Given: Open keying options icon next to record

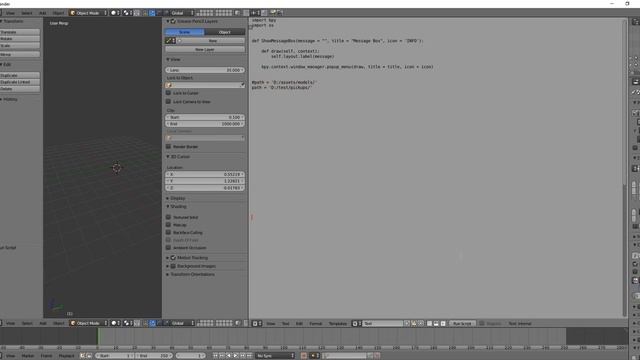Looking at the screenshot, I should pyautogui.click(x=314, y=356).
